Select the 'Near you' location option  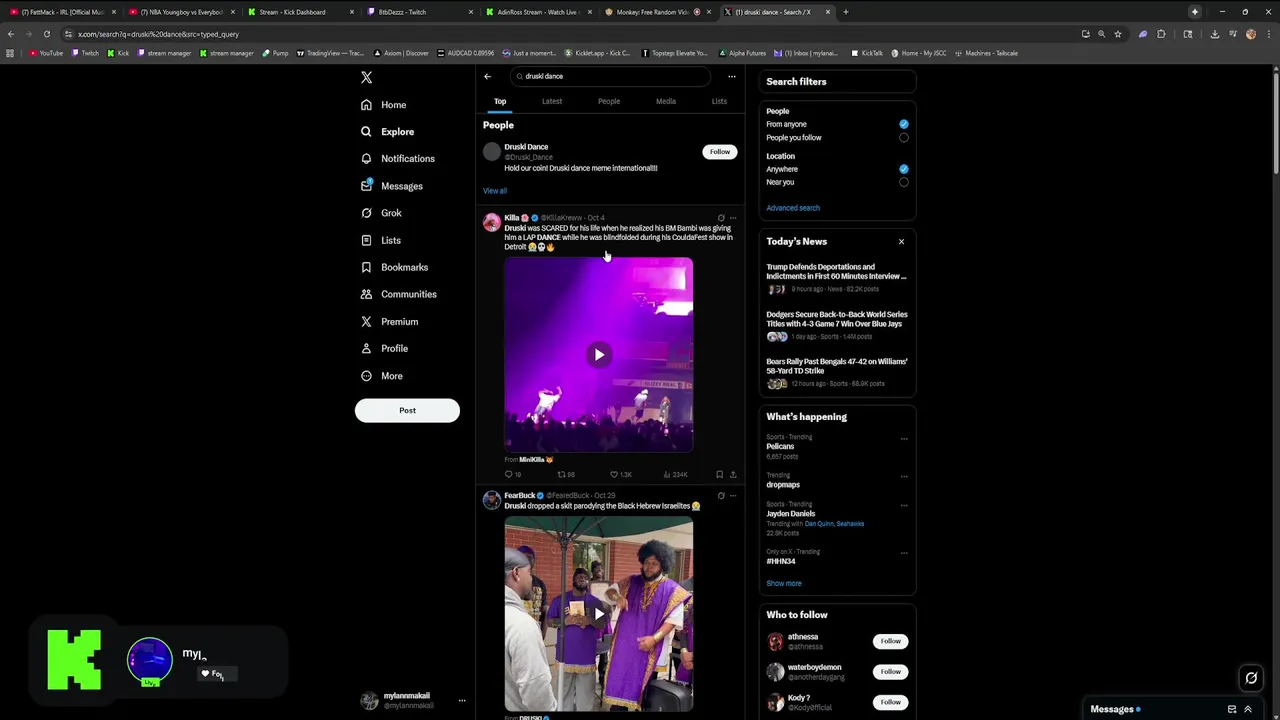click(903, 182)
